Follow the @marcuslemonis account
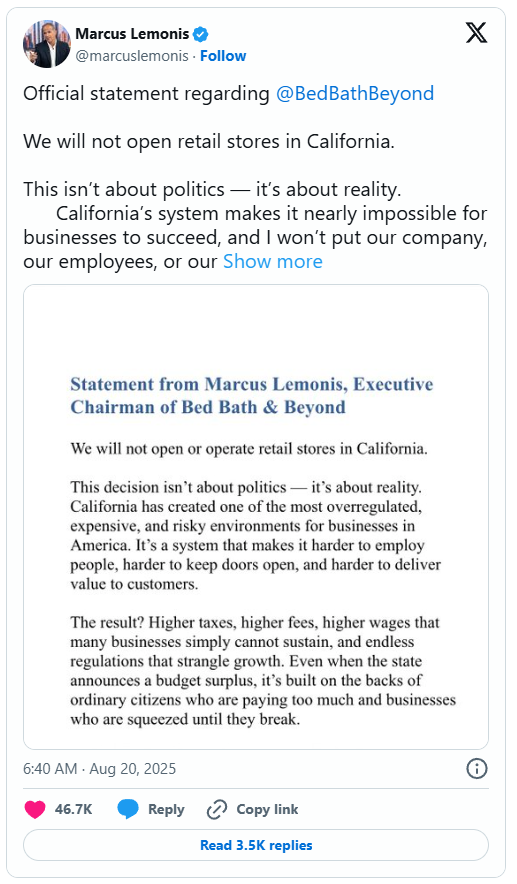517x884 pixels. 223,56
